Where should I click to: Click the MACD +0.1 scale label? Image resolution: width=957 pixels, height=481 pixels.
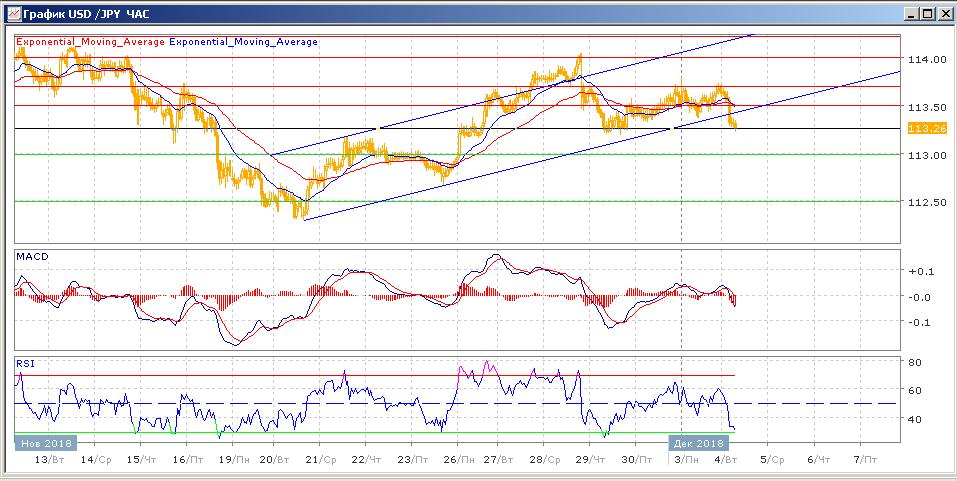click(x=918, y=271)
